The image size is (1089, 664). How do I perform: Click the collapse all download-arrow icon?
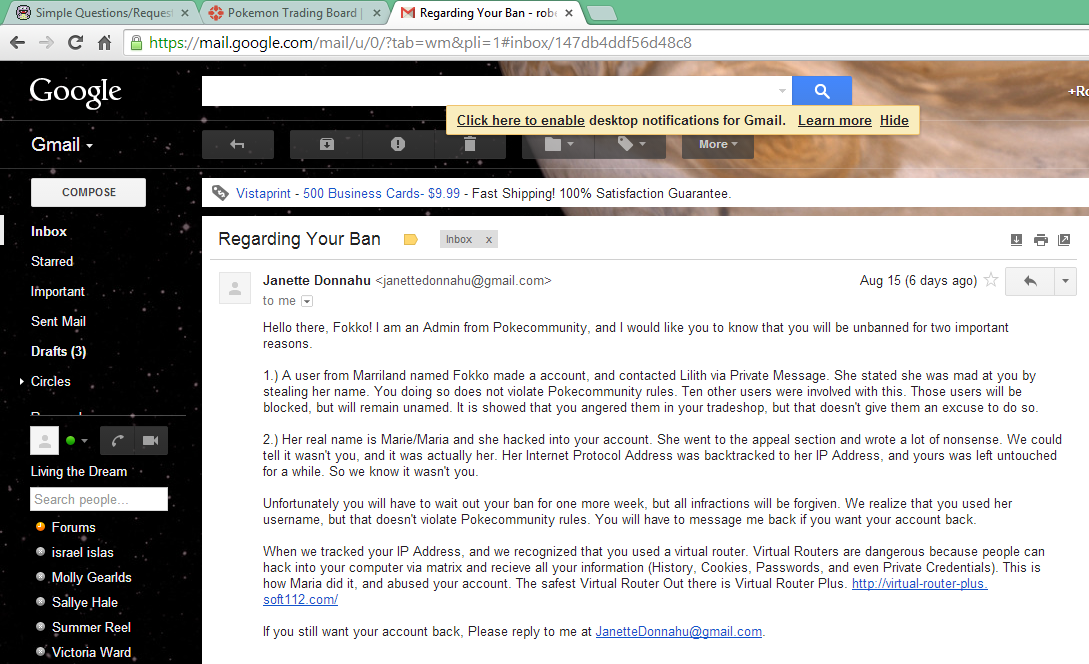click(x=1016, y=240)
